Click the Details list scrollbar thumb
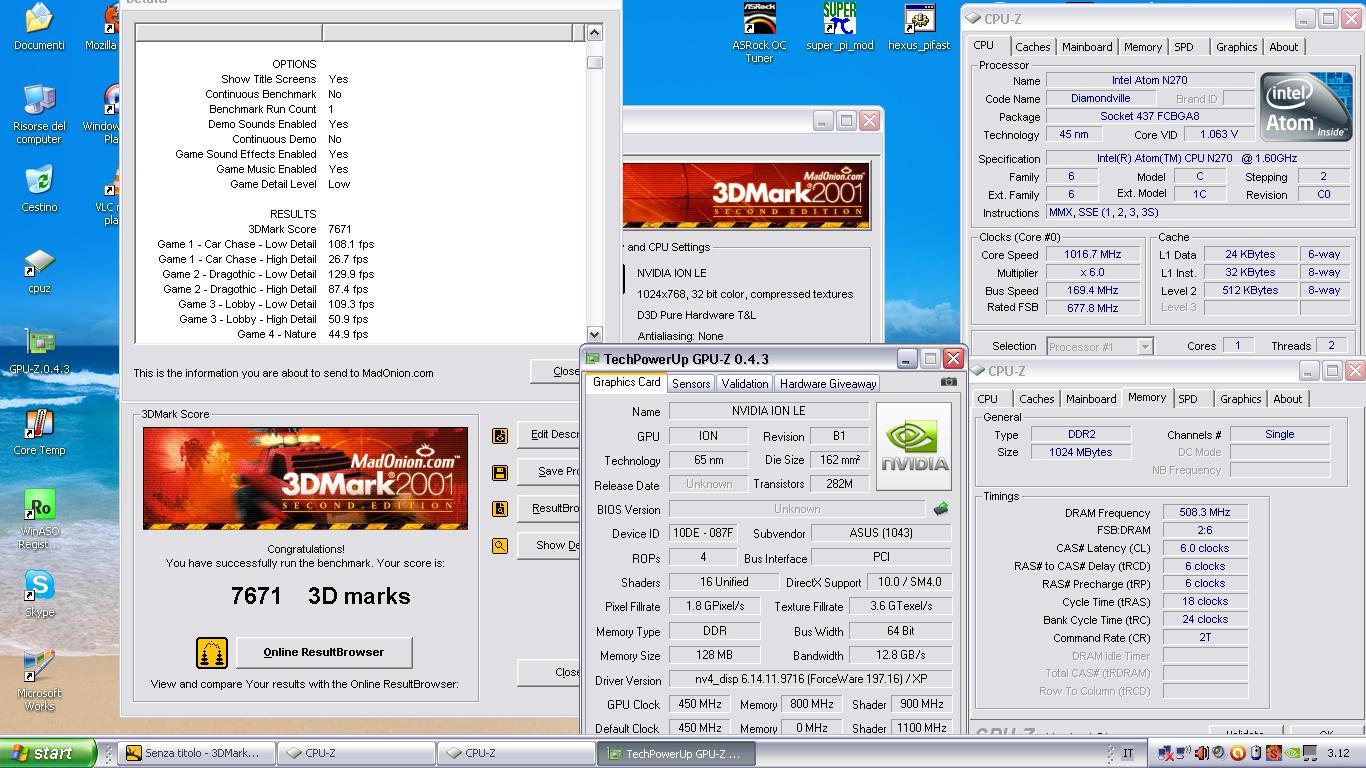Image resolution: width=1366 pixels, height=768 pixels. click(x=594, y=62)
